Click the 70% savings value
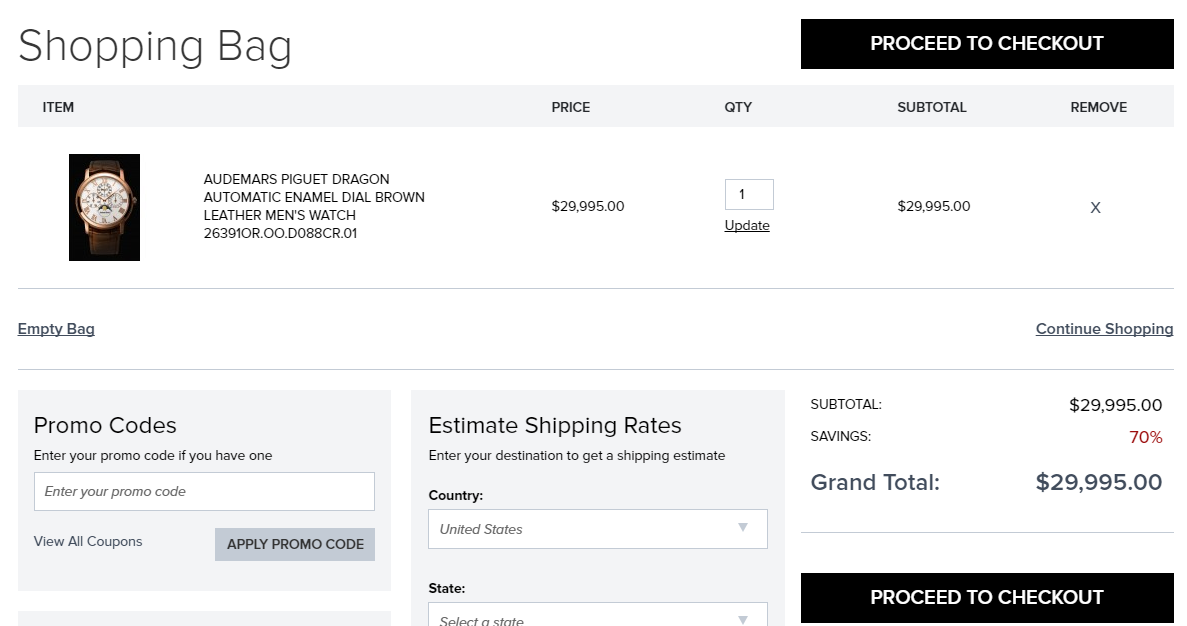 (1145, 437)
